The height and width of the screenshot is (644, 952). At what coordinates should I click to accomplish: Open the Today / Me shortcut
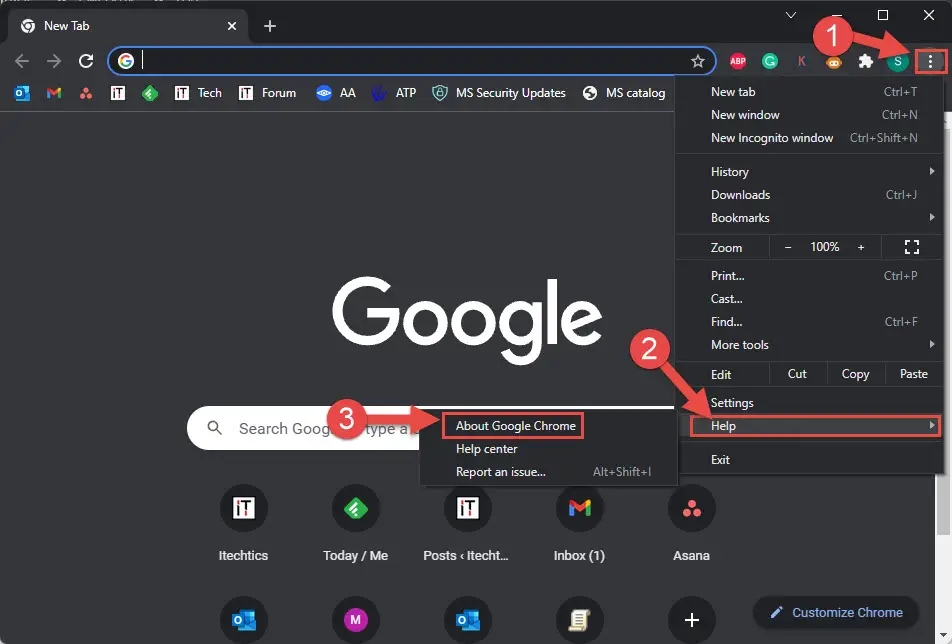355,523
